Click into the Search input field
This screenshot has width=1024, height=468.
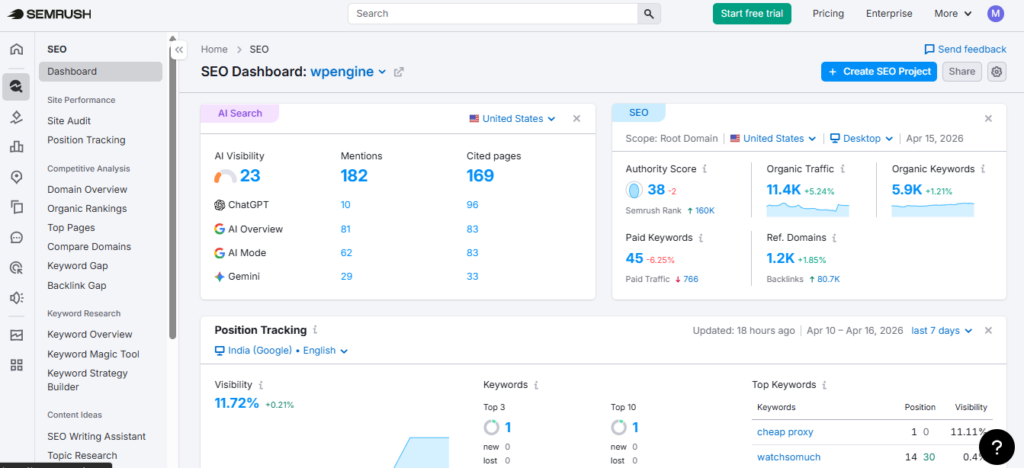tap(493, 14)
